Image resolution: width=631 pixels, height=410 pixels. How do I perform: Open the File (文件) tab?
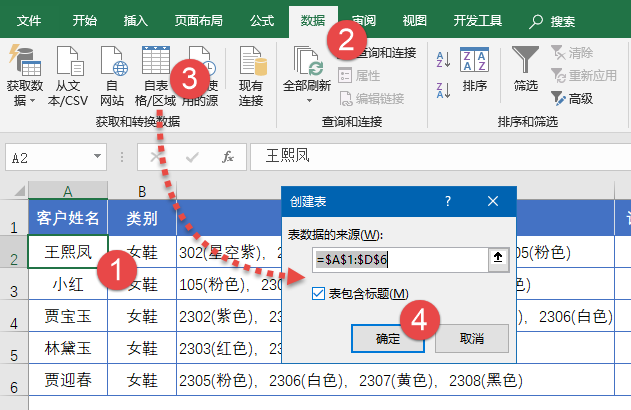[29, 21]
